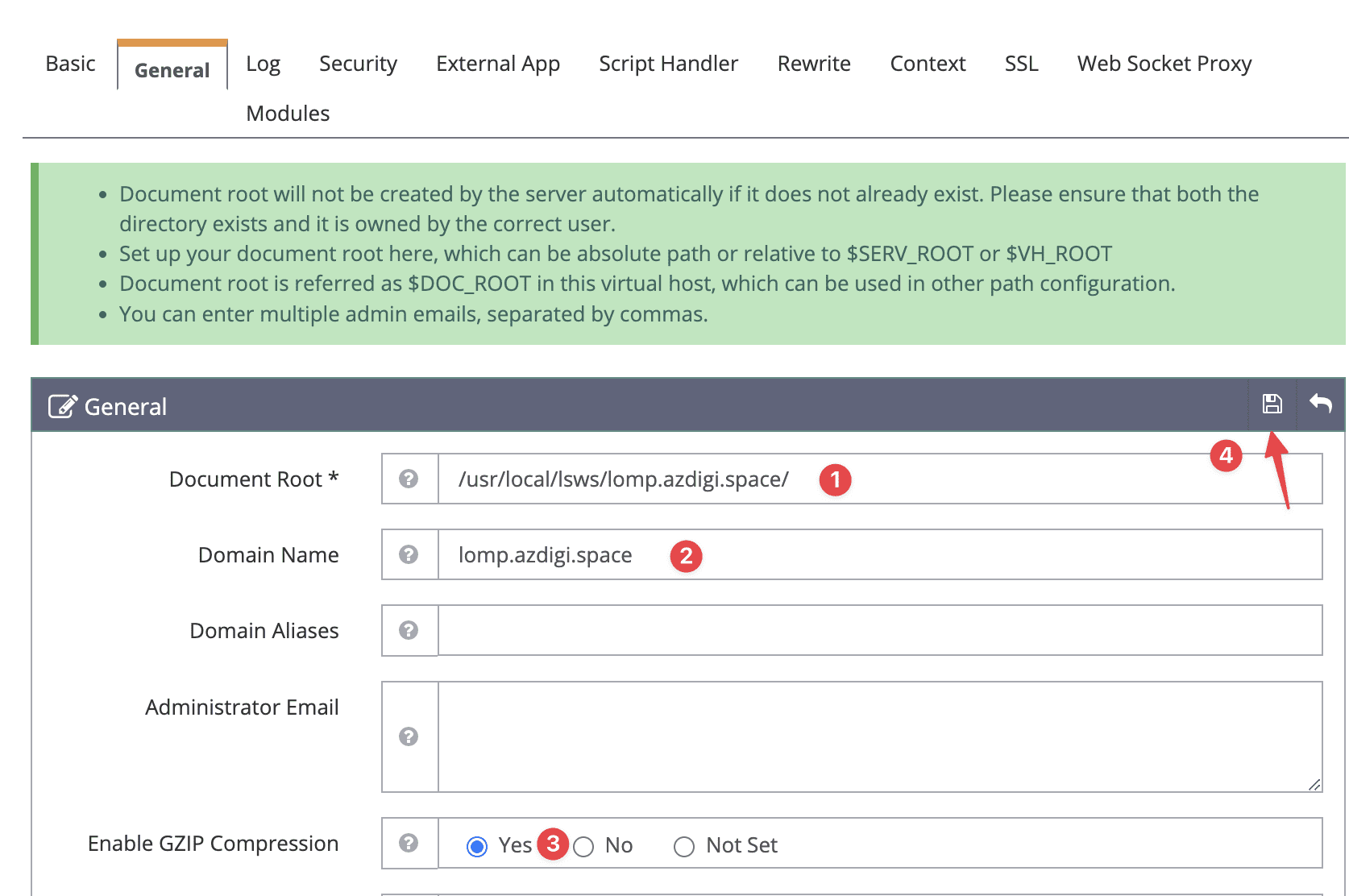Choose Not Set for GZIP Compression
The height and width of the screenshot is (896, 1349).
click(684, 847)
